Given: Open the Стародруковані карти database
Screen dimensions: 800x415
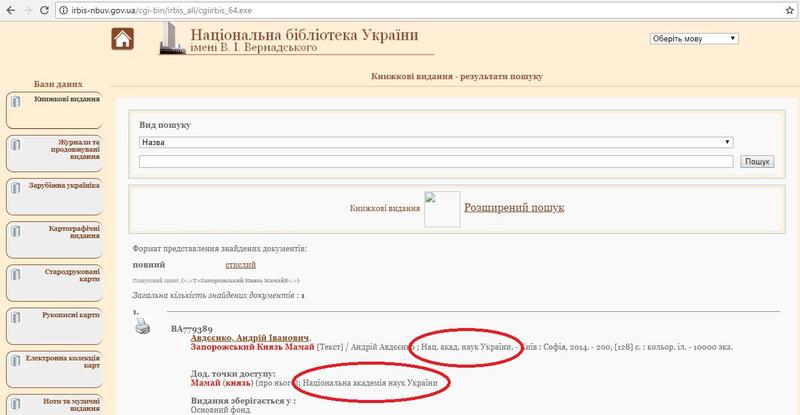Looking at the screenshot, I should 54,283.
